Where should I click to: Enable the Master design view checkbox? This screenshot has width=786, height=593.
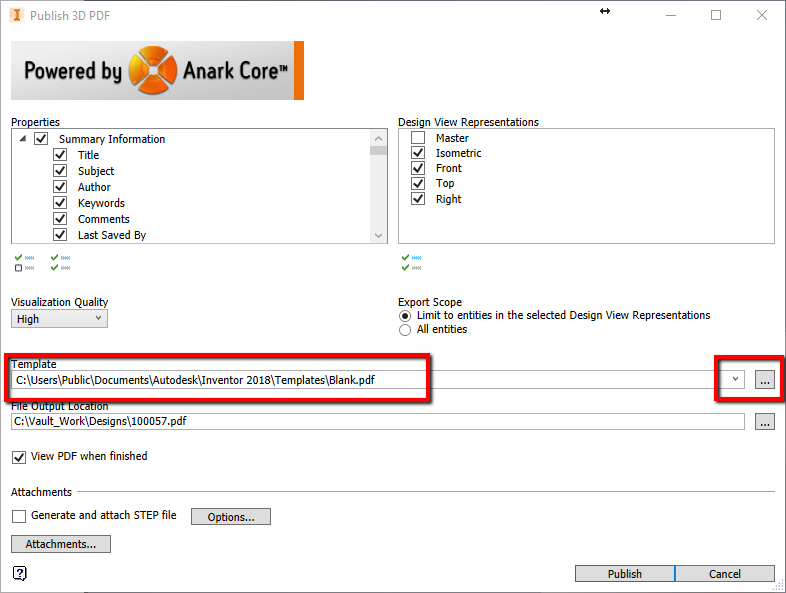pyautogui.click(x=418, y=137)
